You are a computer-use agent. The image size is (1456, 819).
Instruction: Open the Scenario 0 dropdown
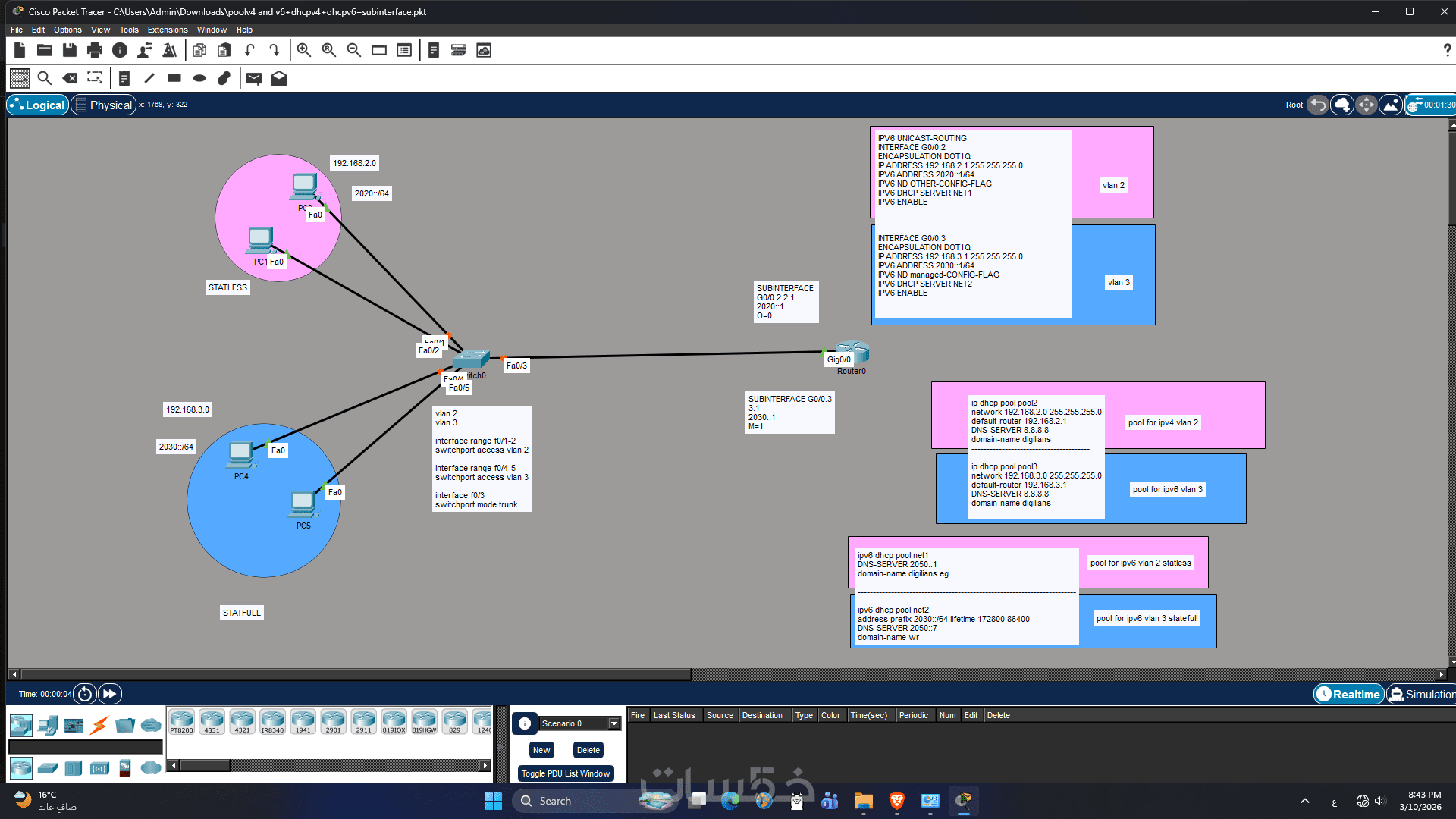(614, 723)
